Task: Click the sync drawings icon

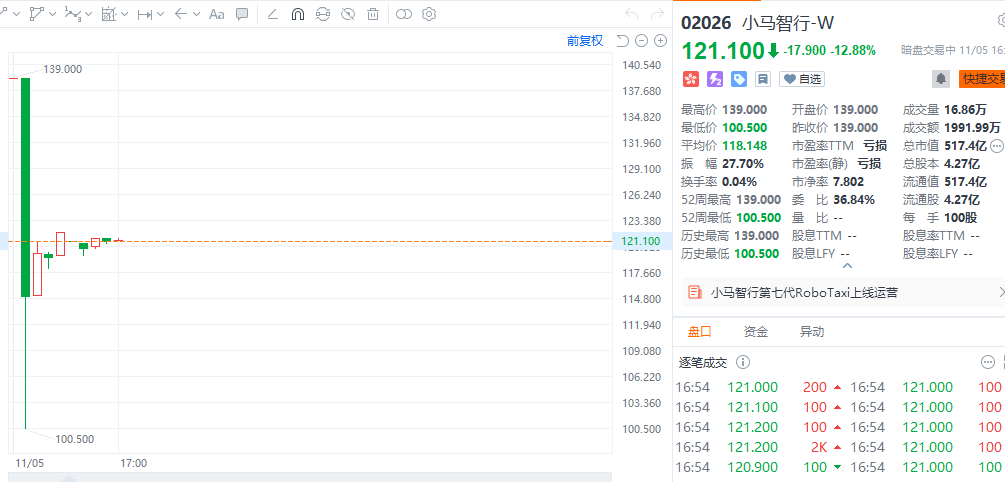Action: coord(323,13)
